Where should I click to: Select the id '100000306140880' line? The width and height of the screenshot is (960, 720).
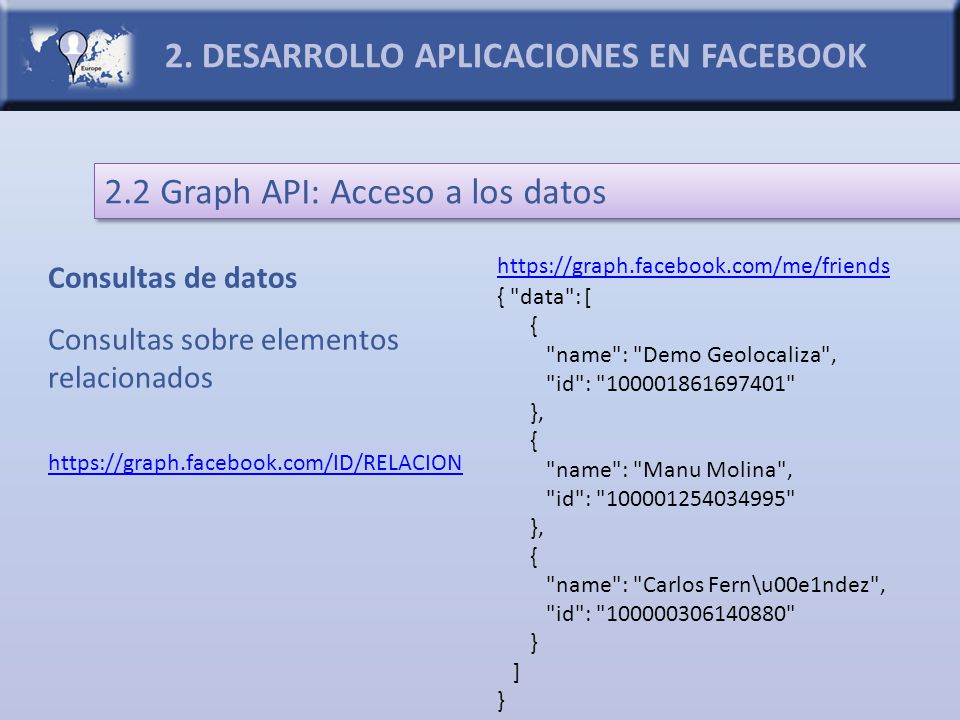[x=670, y=613]
